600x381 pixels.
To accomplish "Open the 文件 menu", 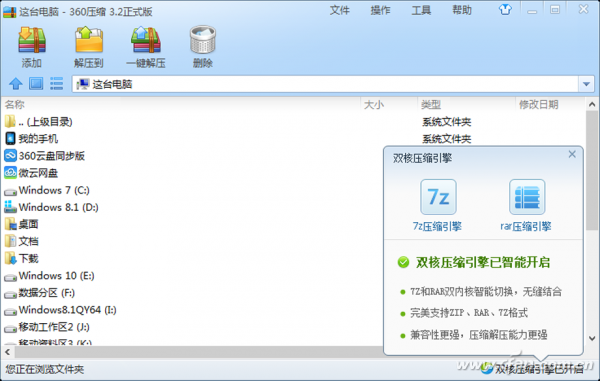I will (x=340, y=10).
